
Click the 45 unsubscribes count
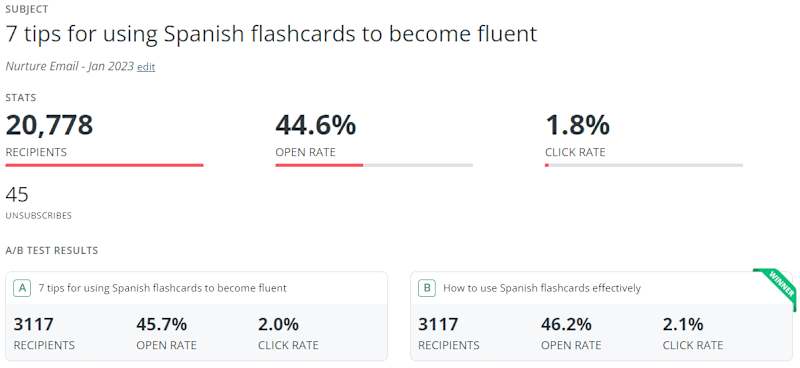17,195
